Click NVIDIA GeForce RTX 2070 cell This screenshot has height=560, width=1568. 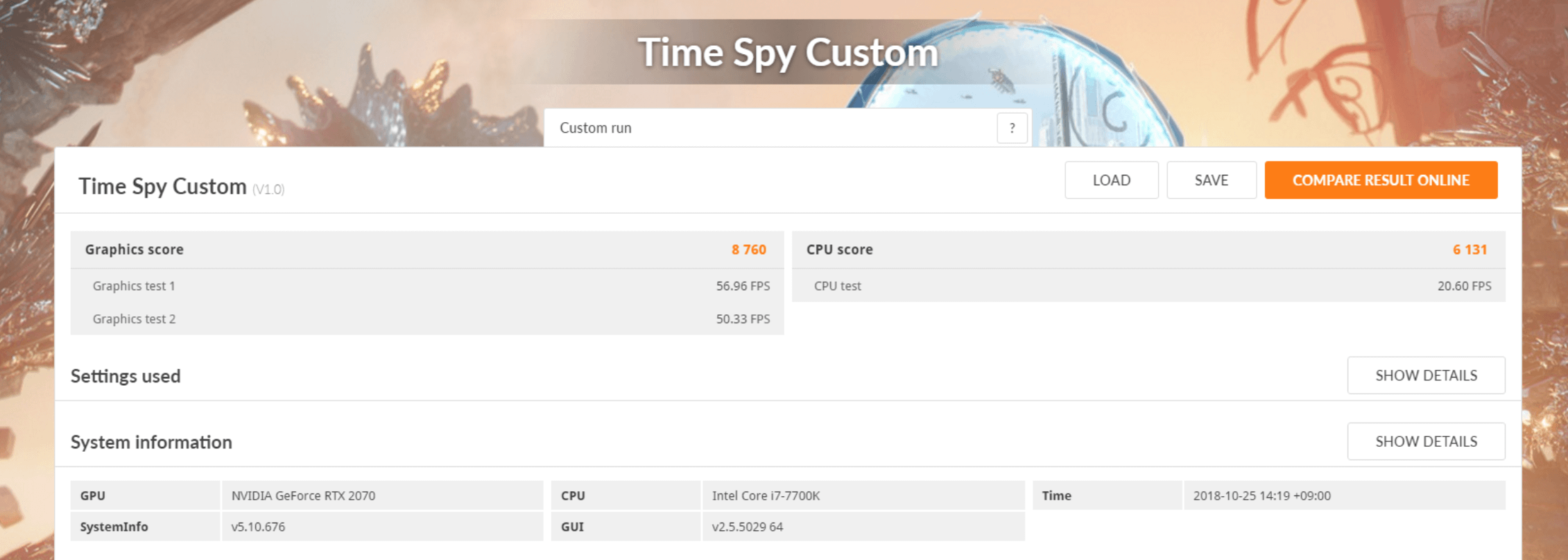point(383,495)
